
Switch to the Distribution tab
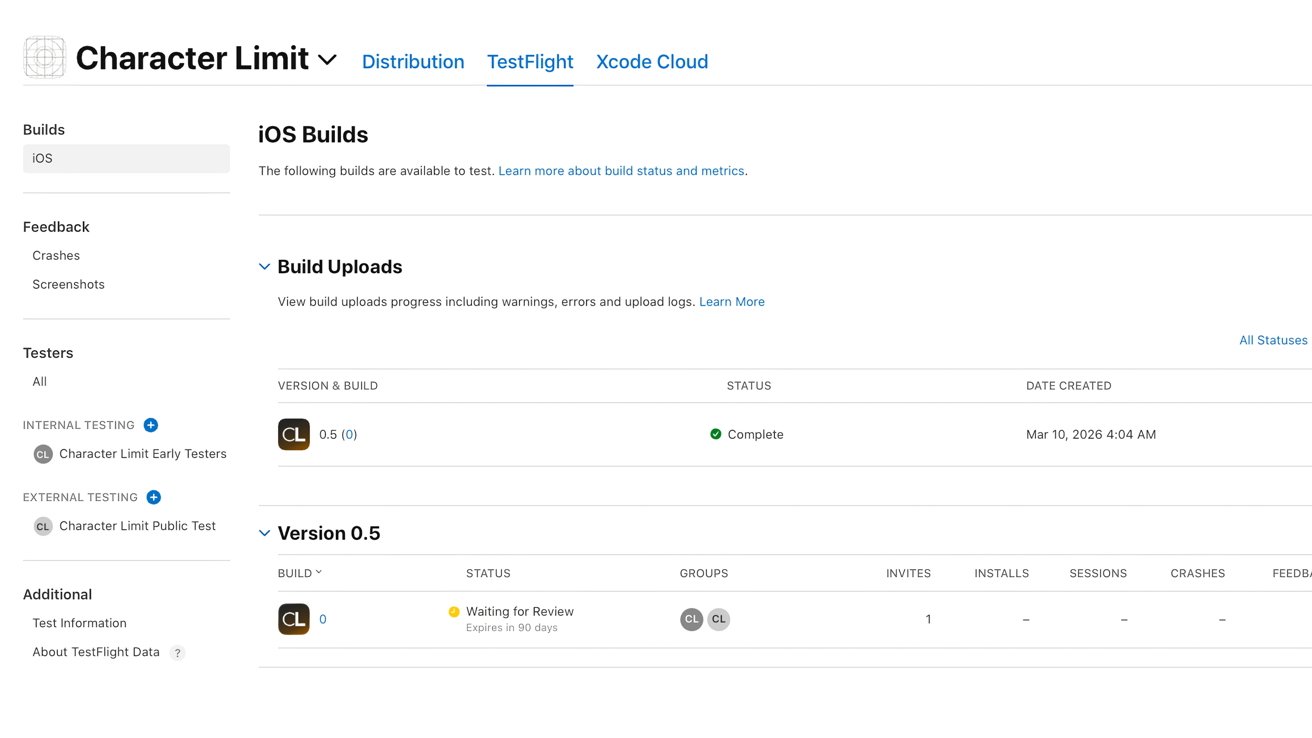coord(413,61)
